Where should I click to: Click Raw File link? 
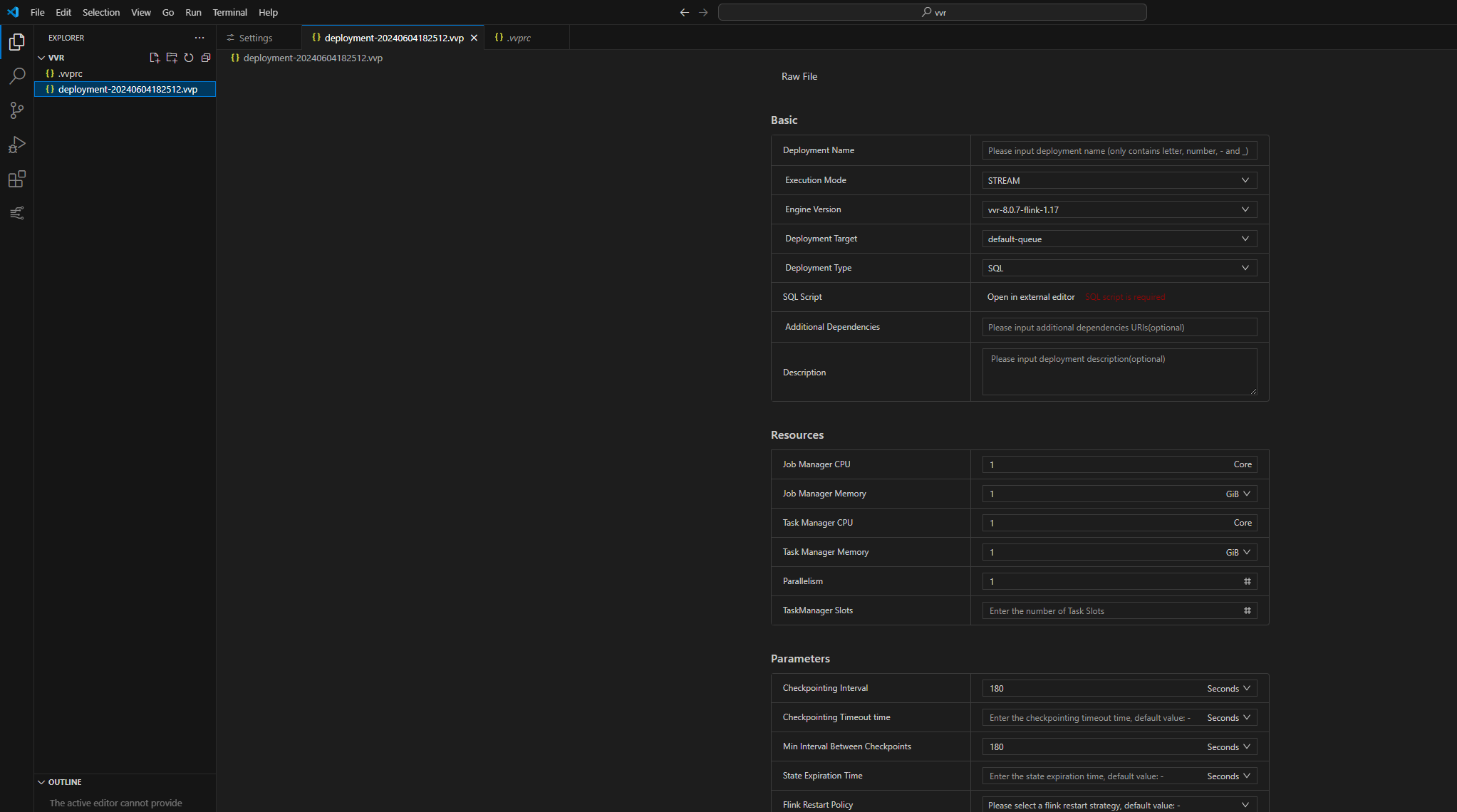click(x=799, y=76)
